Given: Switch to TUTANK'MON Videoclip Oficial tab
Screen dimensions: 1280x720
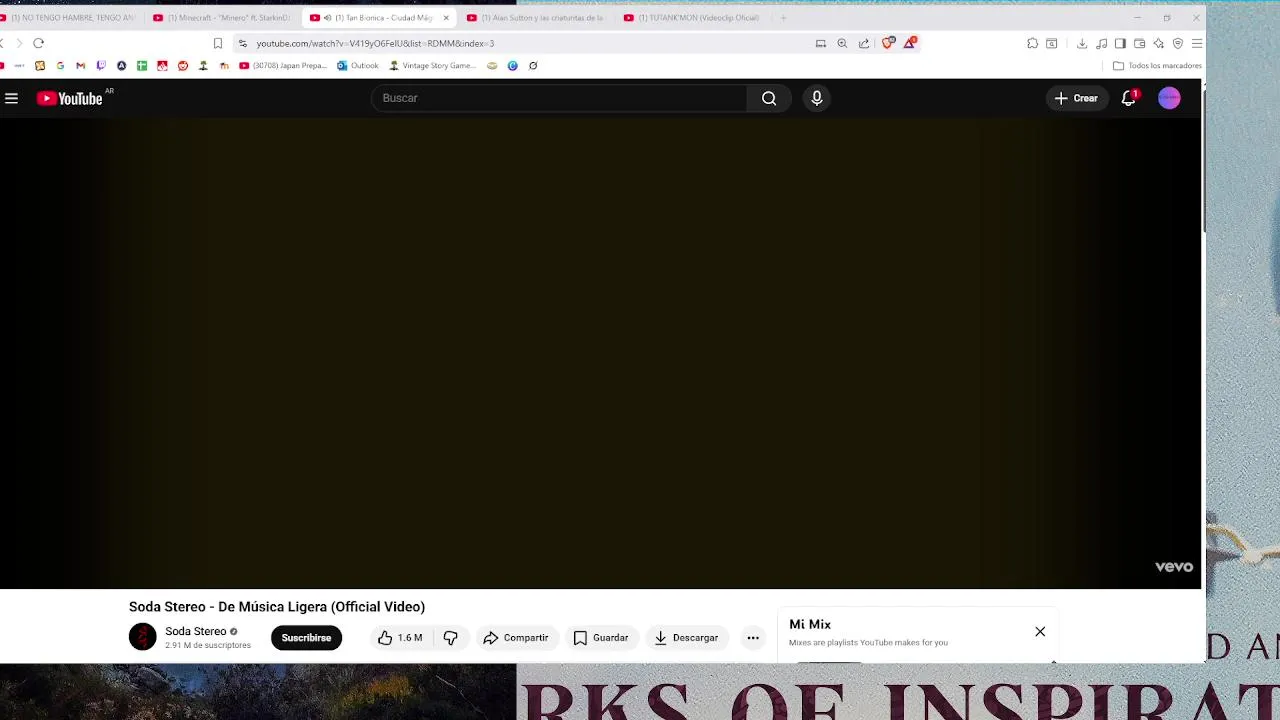Looking at the screenshot, I should 692,18.
